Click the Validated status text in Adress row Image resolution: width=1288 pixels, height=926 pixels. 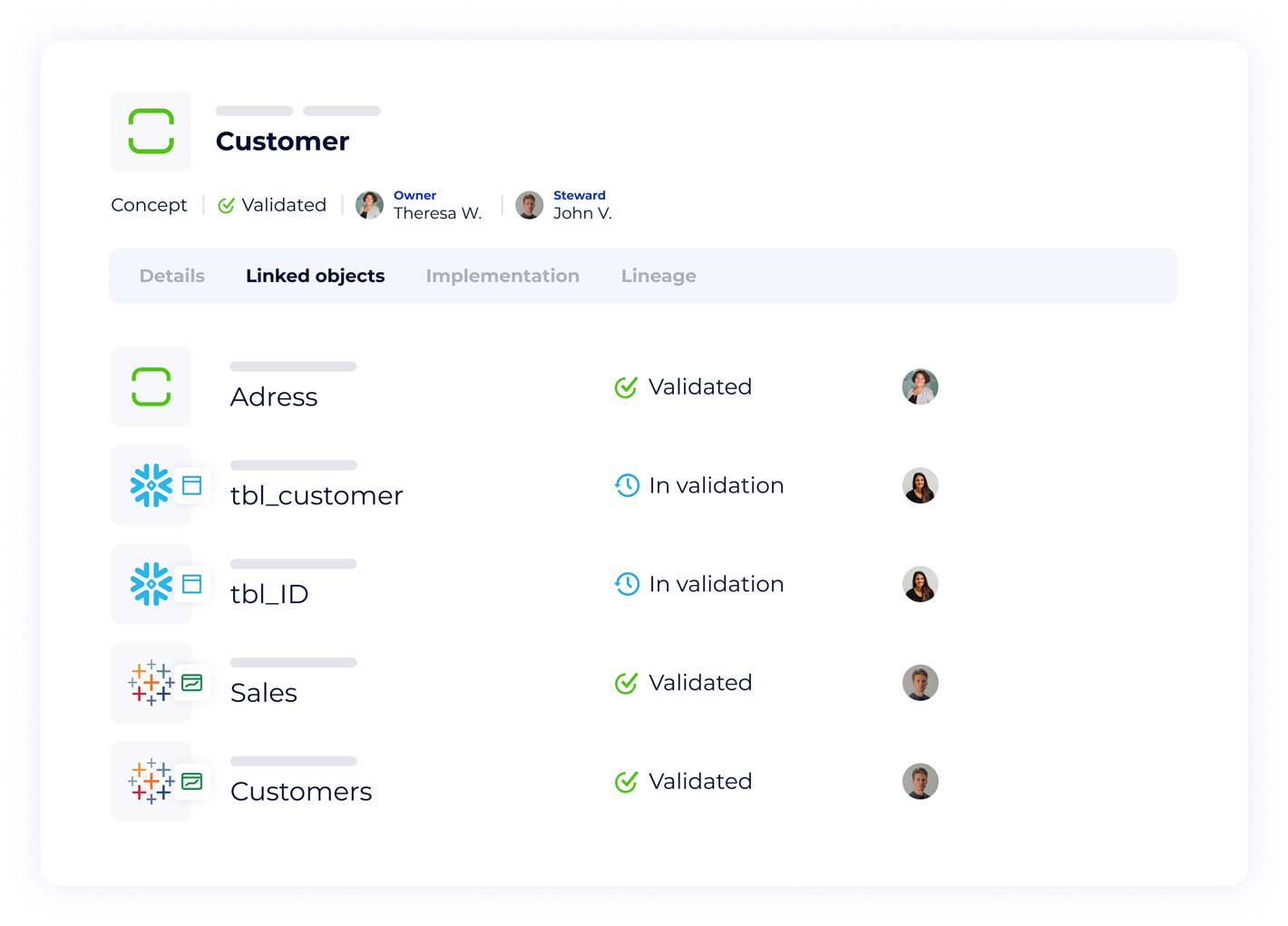click(700, 387)
